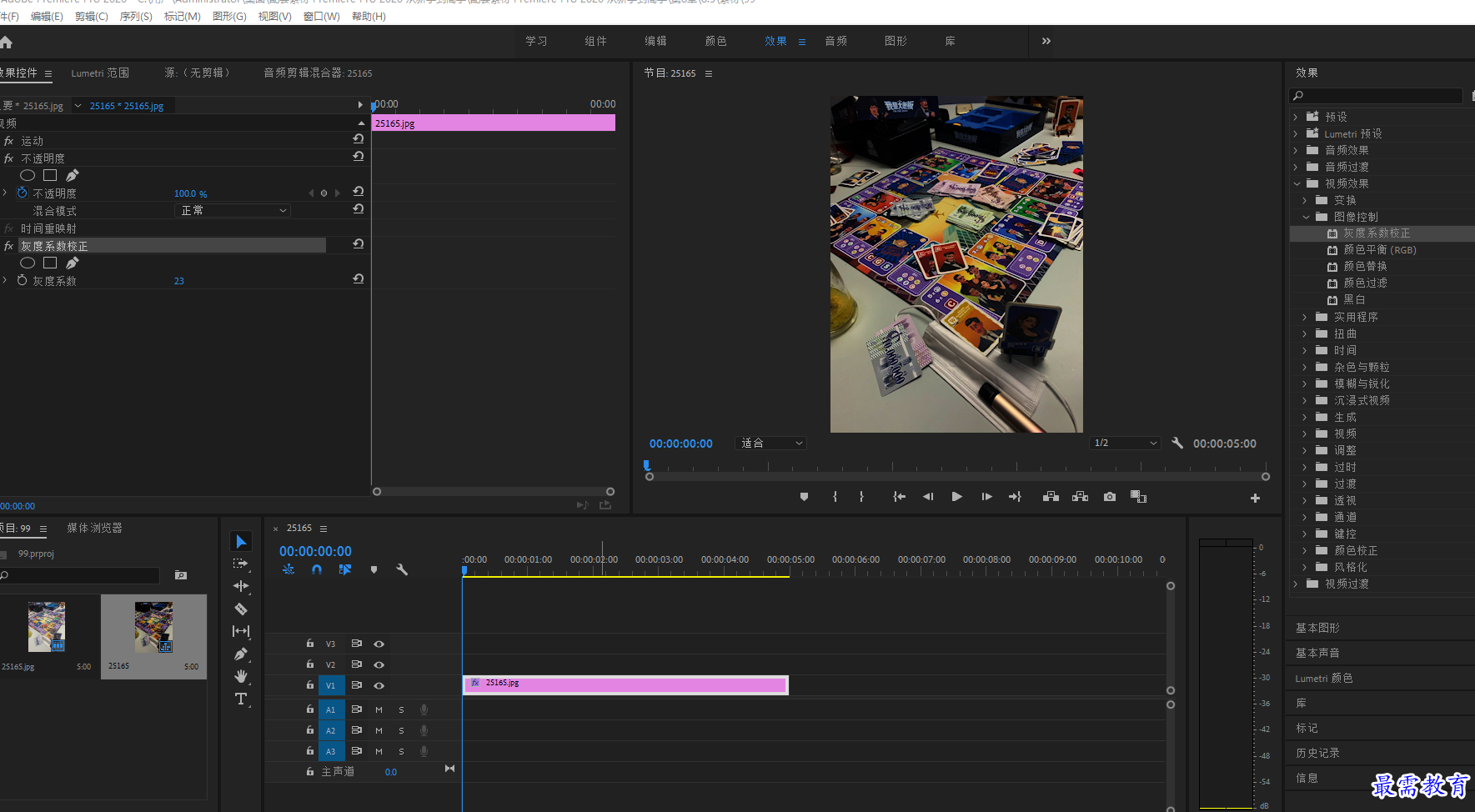1475x812 pixels.
Task: Add timeline marker button
Action: (x=374, y=570)
